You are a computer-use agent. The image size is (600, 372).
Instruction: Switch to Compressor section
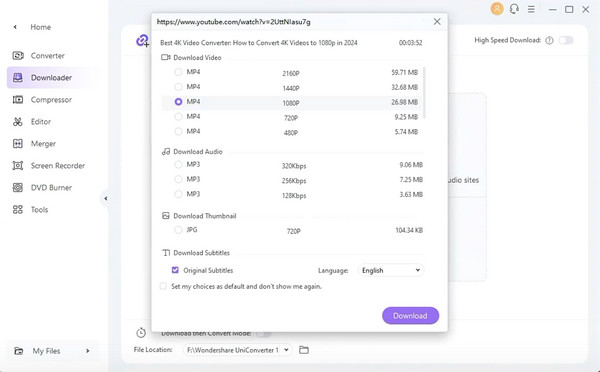coord(51,100)
